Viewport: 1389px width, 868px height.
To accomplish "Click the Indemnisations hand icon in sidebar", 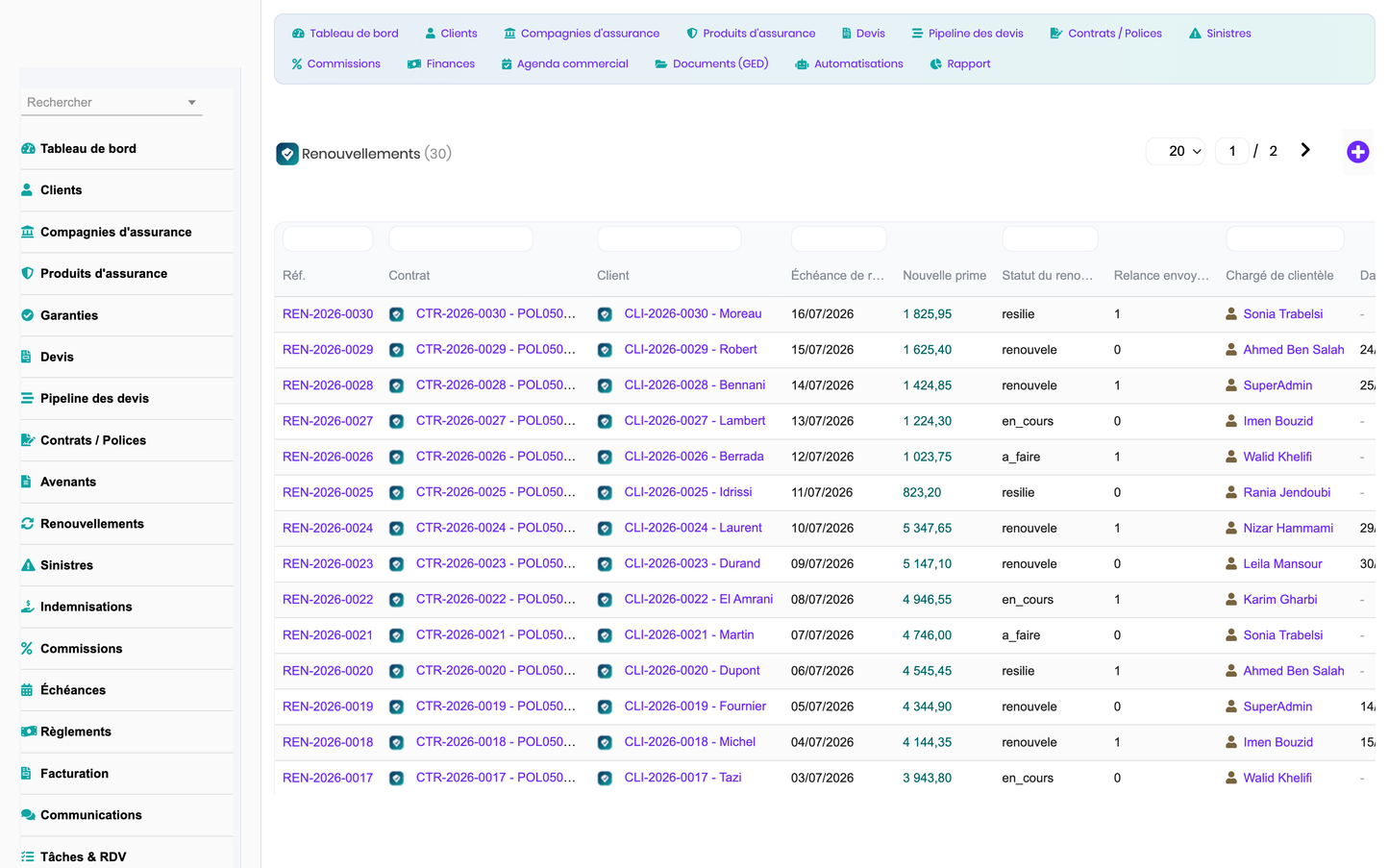I will click(28, 607).
